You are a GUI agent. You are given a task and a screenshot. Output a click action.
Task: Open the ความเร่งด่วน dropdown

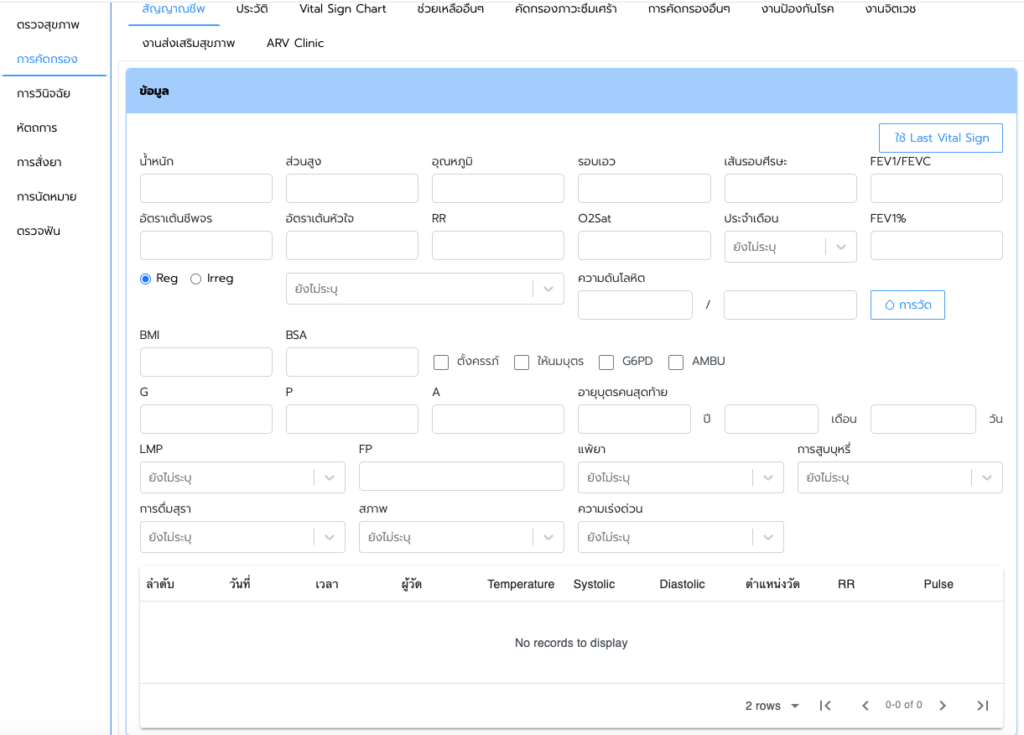click(680, 537)
